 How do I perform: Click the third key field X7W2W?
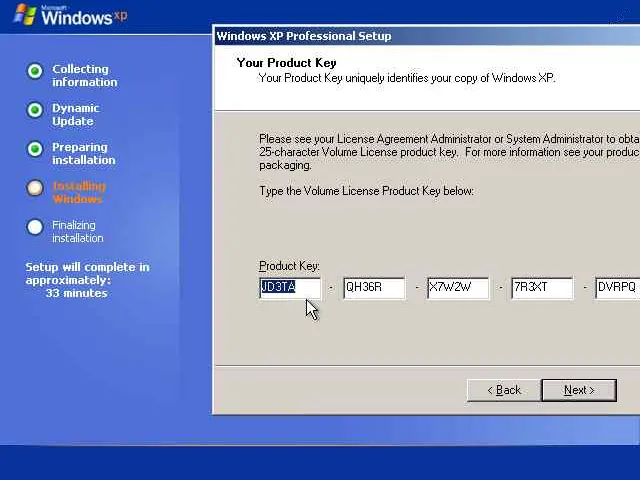pos(458,288)
